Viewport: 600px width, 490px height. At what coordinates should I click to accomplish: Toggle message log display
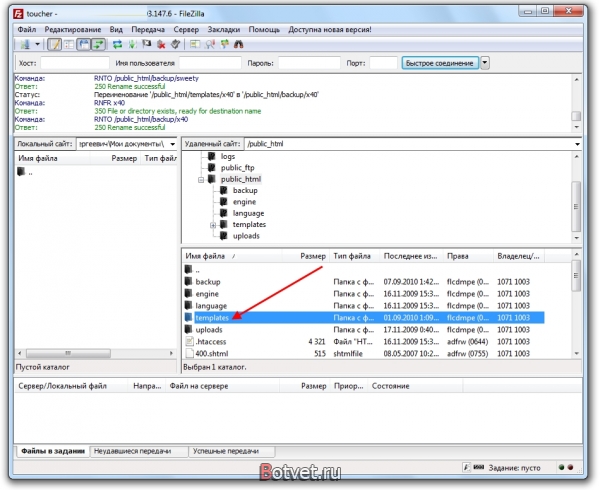tap(54, 44)
